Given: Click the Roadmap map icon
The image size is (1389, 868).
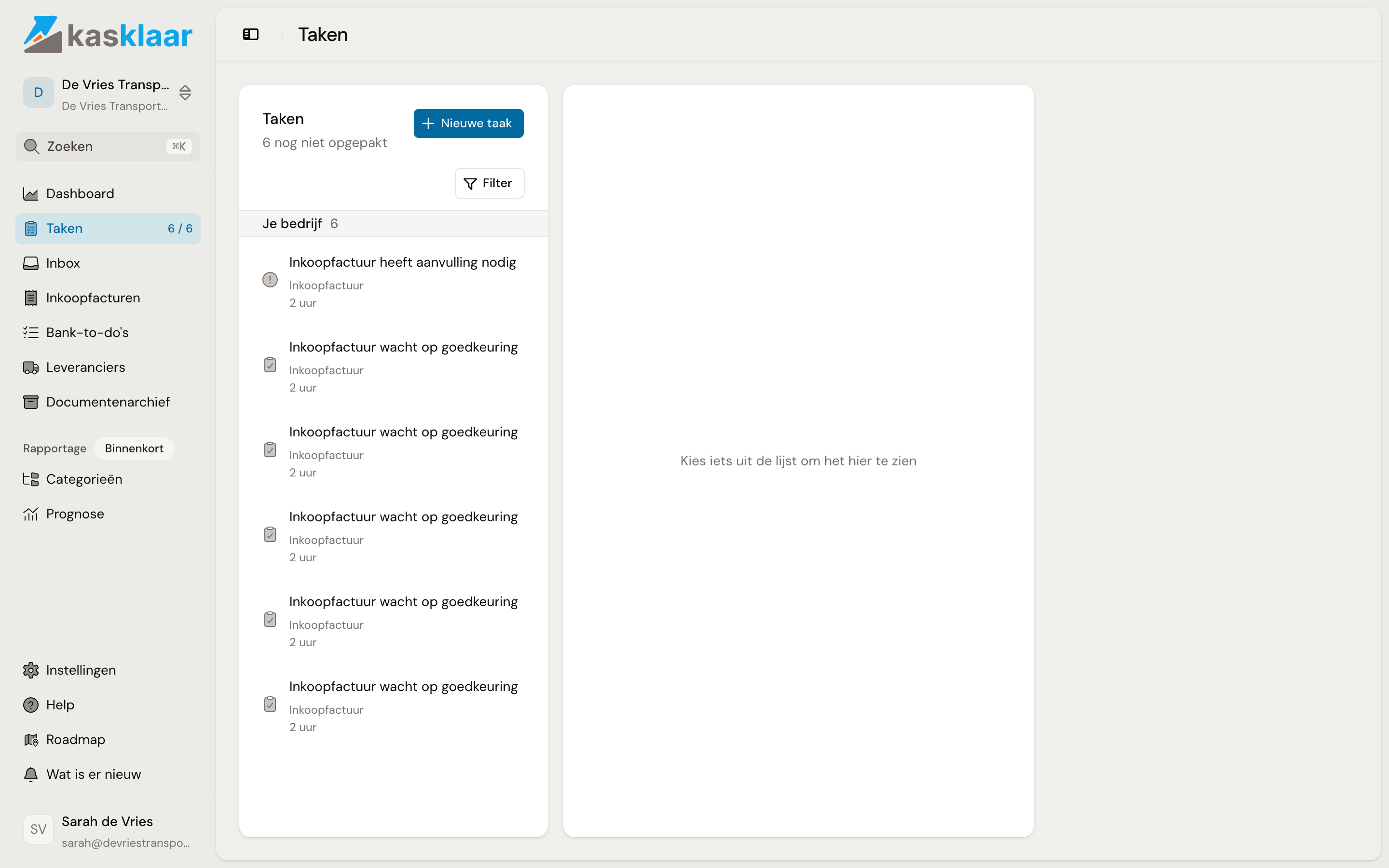Looking at the screenshot, I should [x=31, y=739].
